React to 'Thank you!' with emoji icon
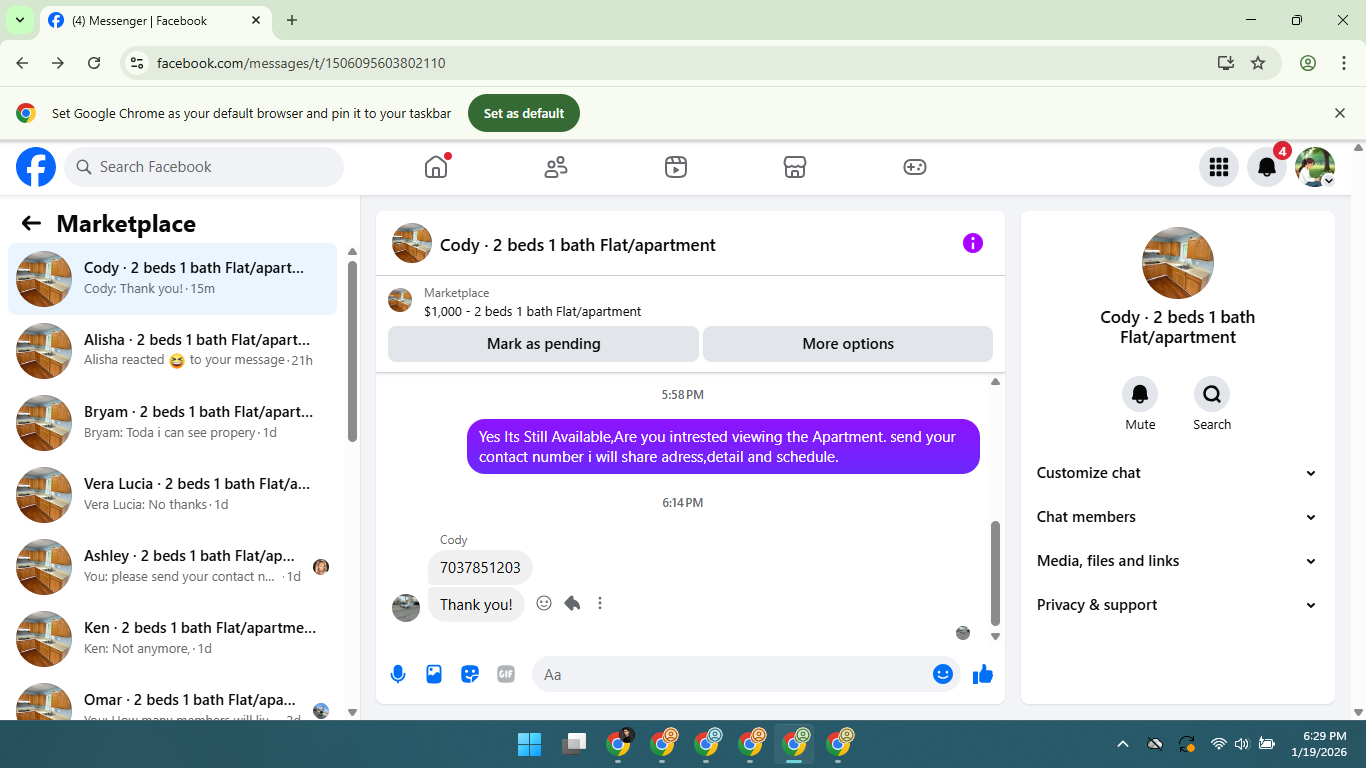 coord(544,603)
